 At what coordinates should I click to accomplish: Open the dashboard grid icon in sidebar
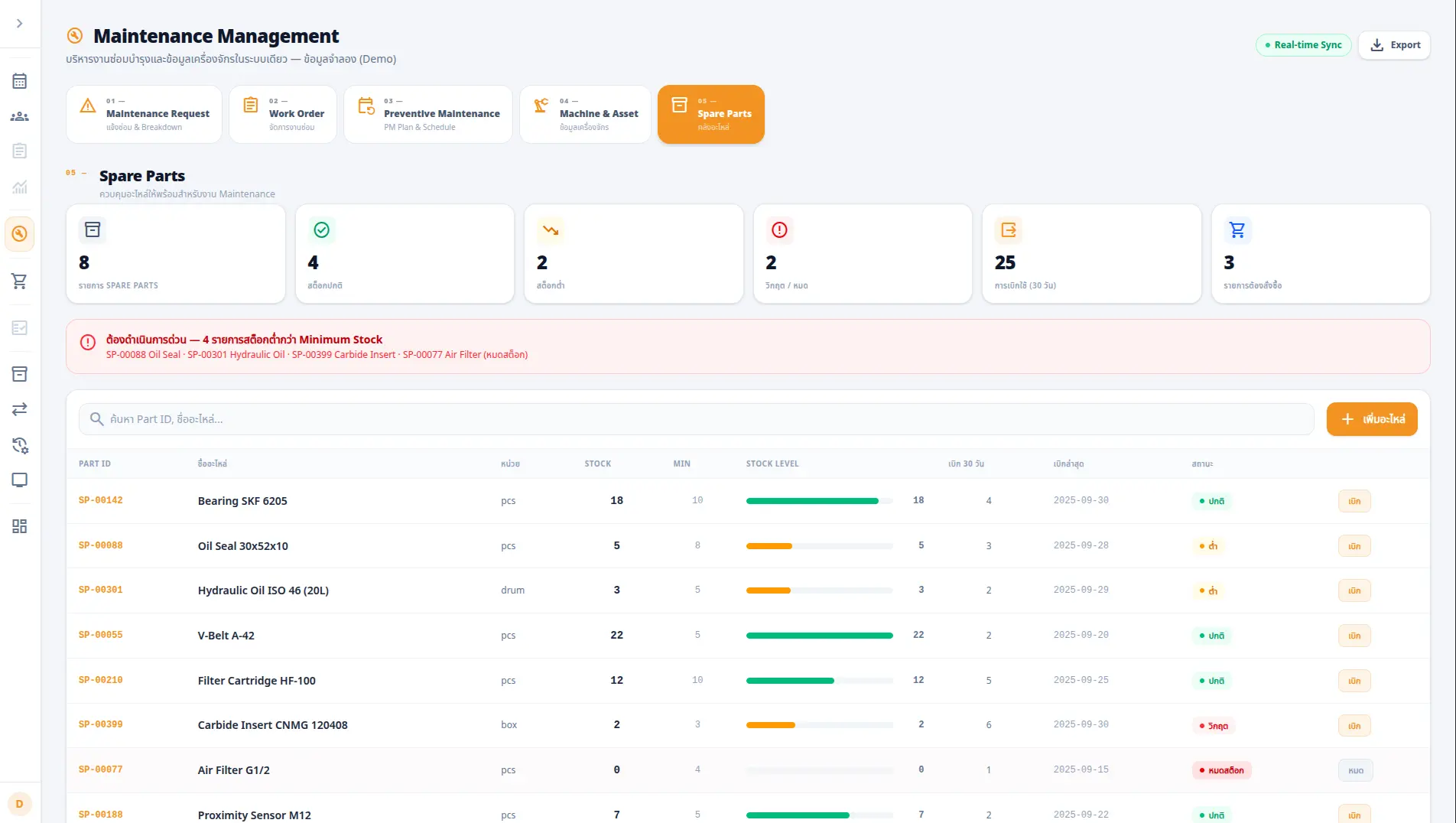click(x=20, y=526)
